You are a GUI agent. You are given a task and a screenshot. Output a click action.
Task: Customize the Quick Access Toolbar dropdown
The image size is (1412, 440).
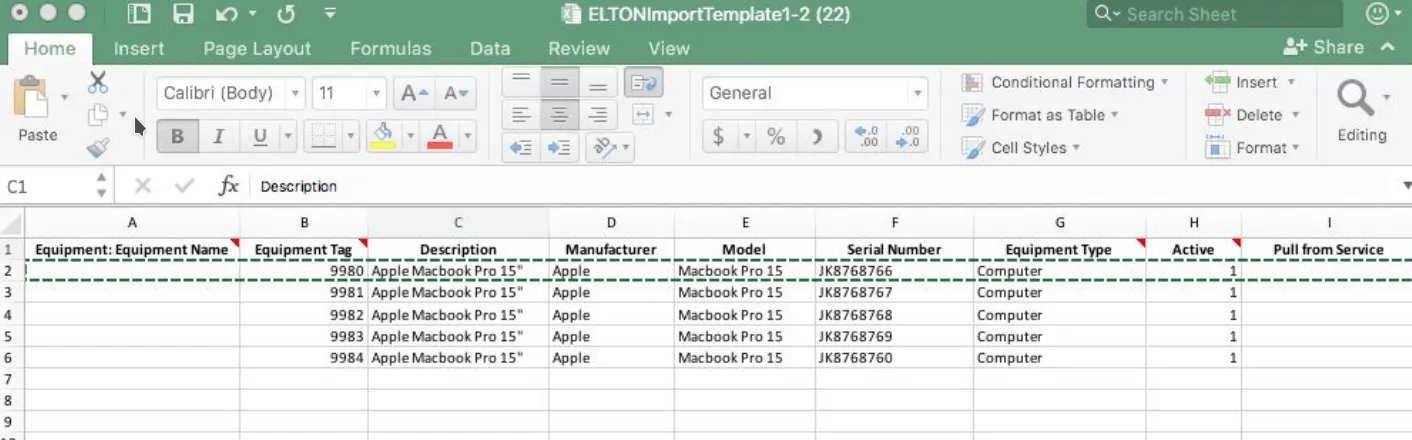[x=330, y=15]
